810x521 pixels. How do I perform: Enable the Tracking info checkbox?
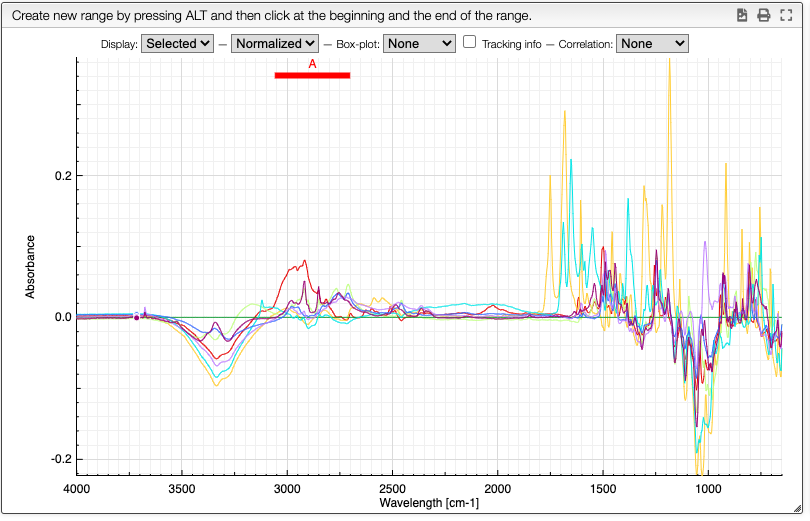tap(469, 42)
